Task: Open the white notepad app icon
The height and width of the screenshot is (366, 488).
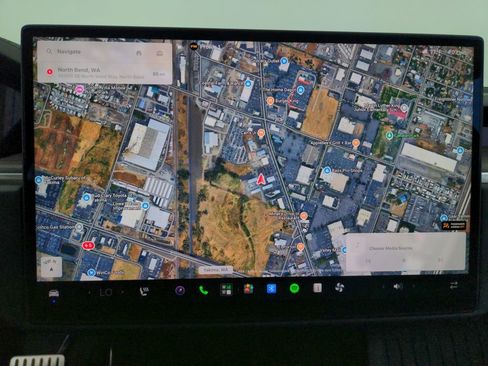Action: (x=317, y=288)
